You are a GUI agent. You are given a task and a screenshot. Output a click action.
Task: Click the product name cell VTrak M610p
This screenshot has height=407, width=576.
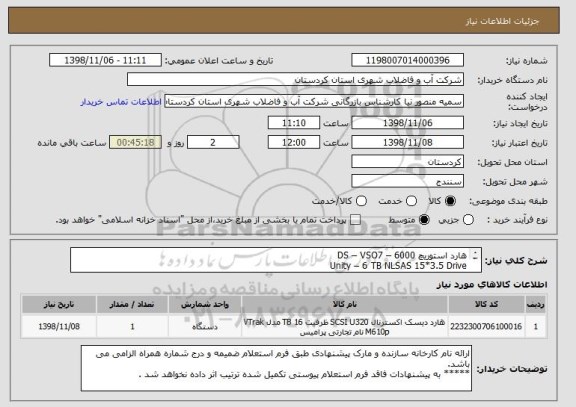(345, 326)
